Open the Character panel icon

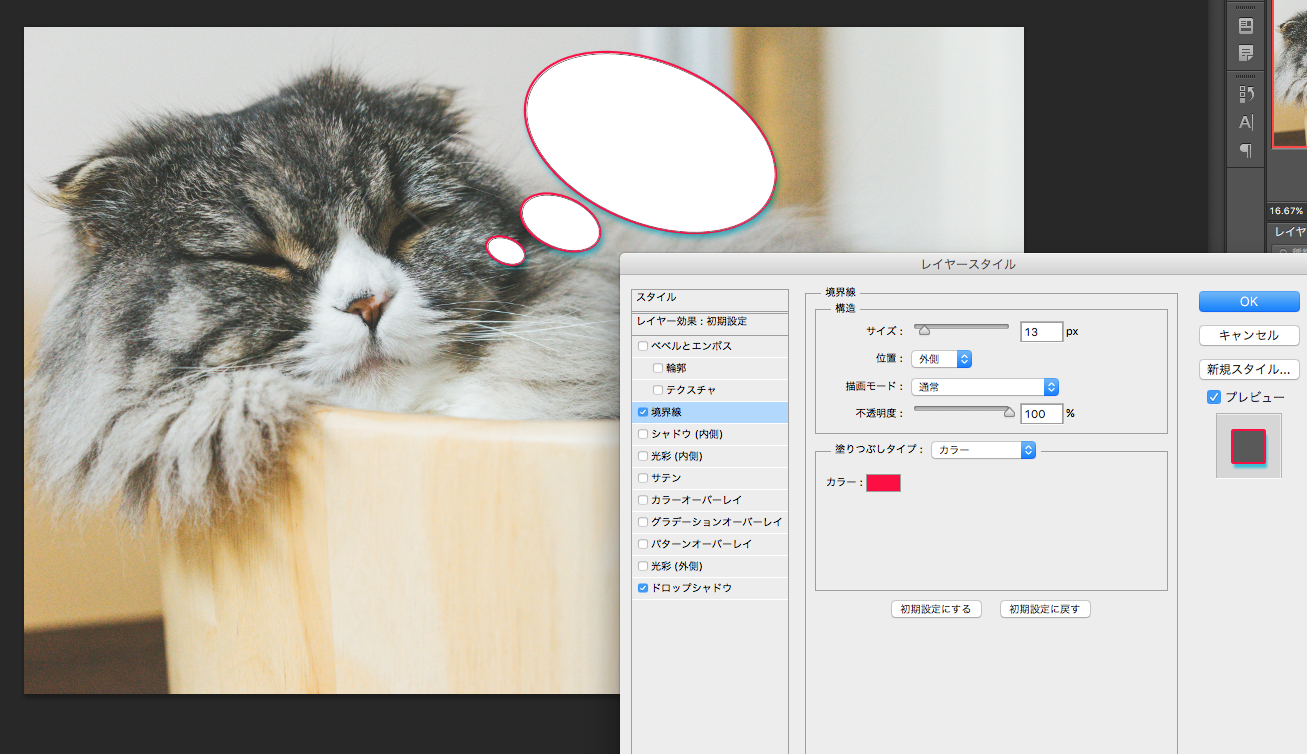(1246, 122)
